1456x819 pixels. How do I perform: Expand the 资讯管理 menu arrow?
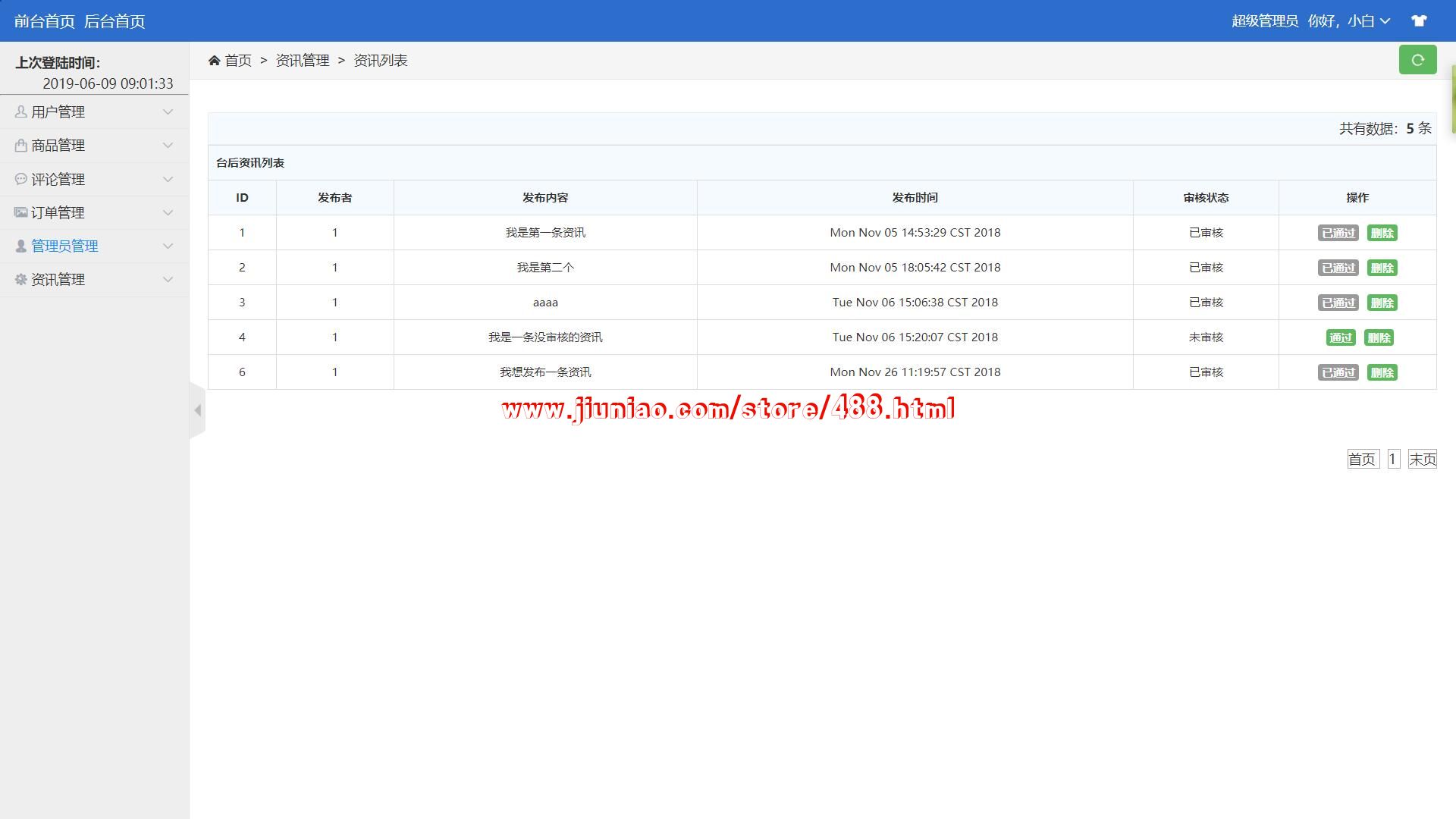pos(168,280)
